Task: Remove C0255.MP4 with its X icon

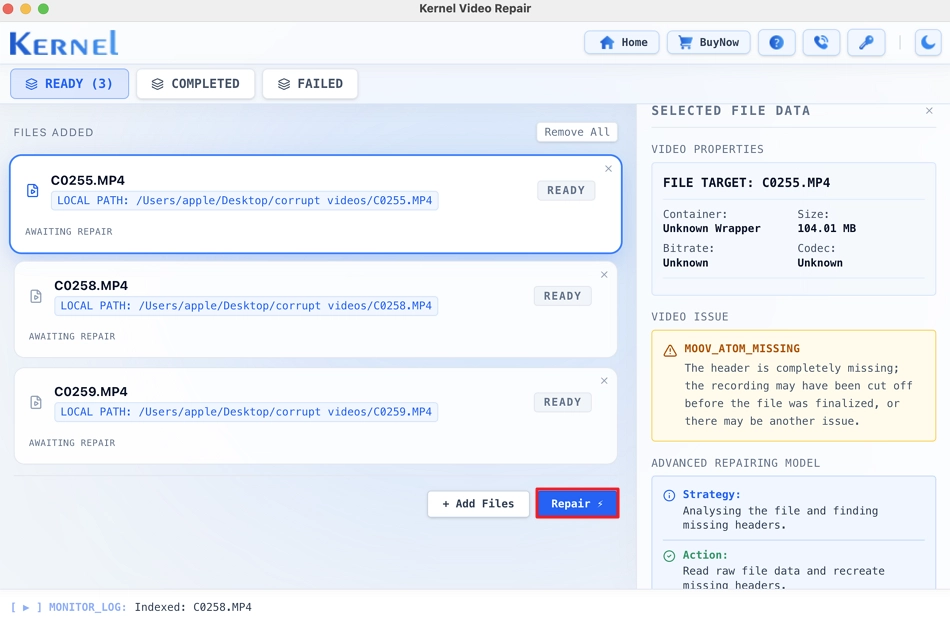Action: click(608, 168)
